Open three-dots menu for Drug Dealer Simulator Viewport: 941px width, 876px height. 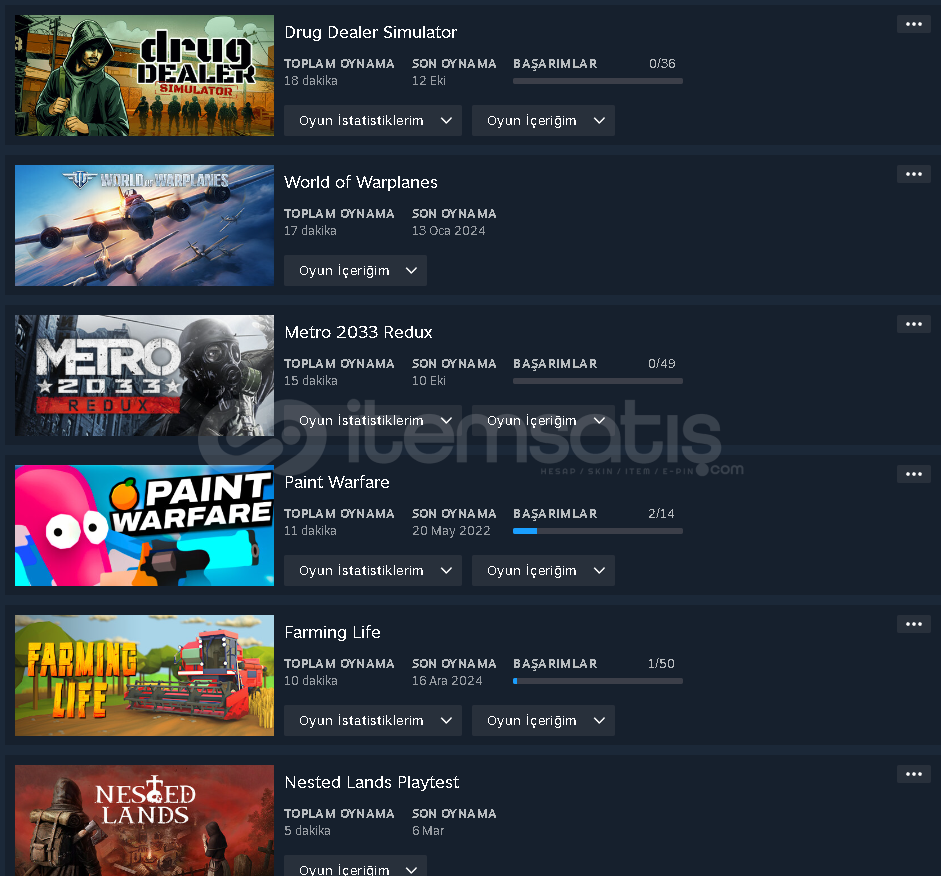click(913, 24)
